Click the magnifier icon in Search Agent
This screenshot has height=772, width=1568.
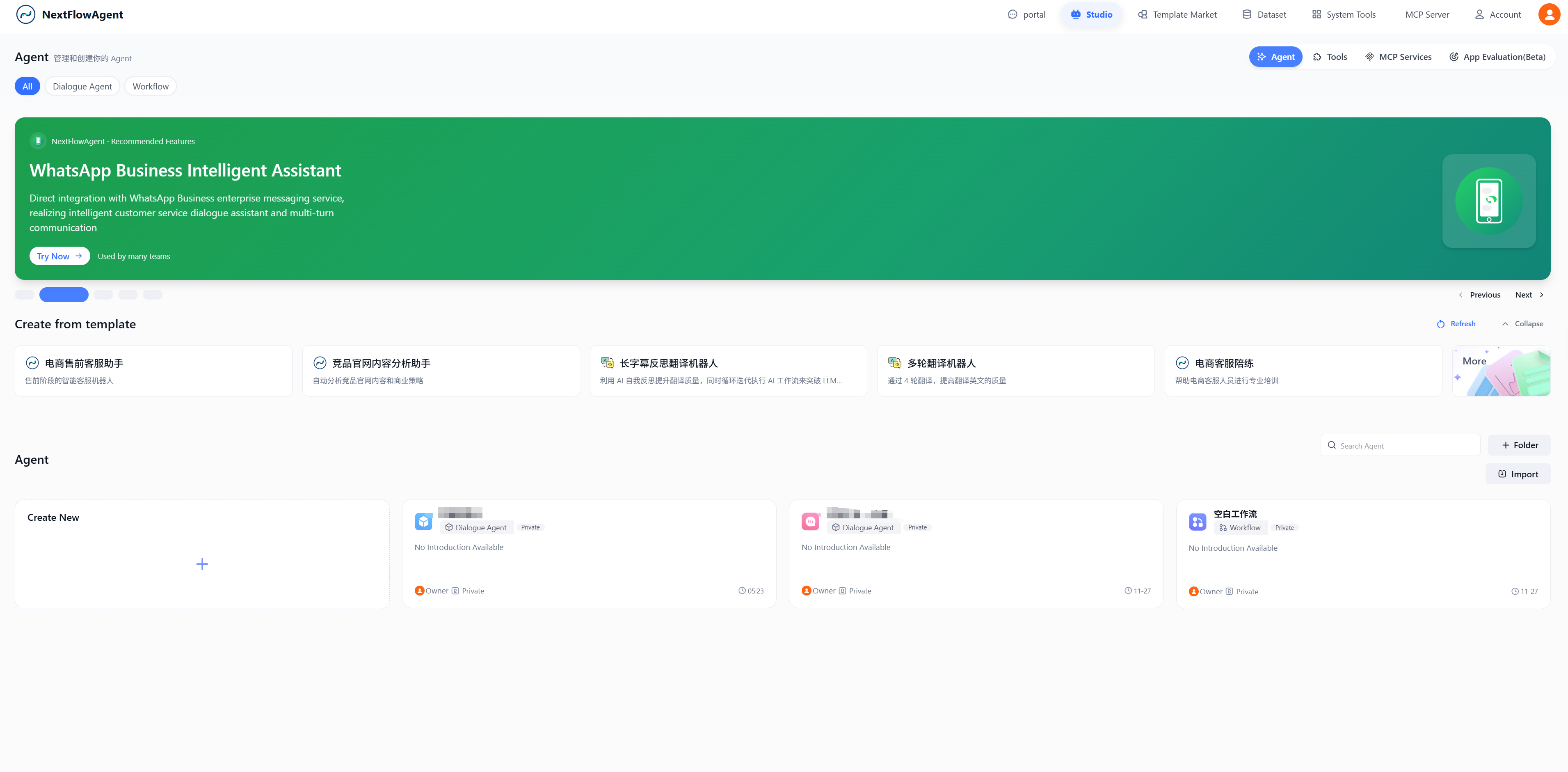pyautogui.click(x=1332, y=445)
